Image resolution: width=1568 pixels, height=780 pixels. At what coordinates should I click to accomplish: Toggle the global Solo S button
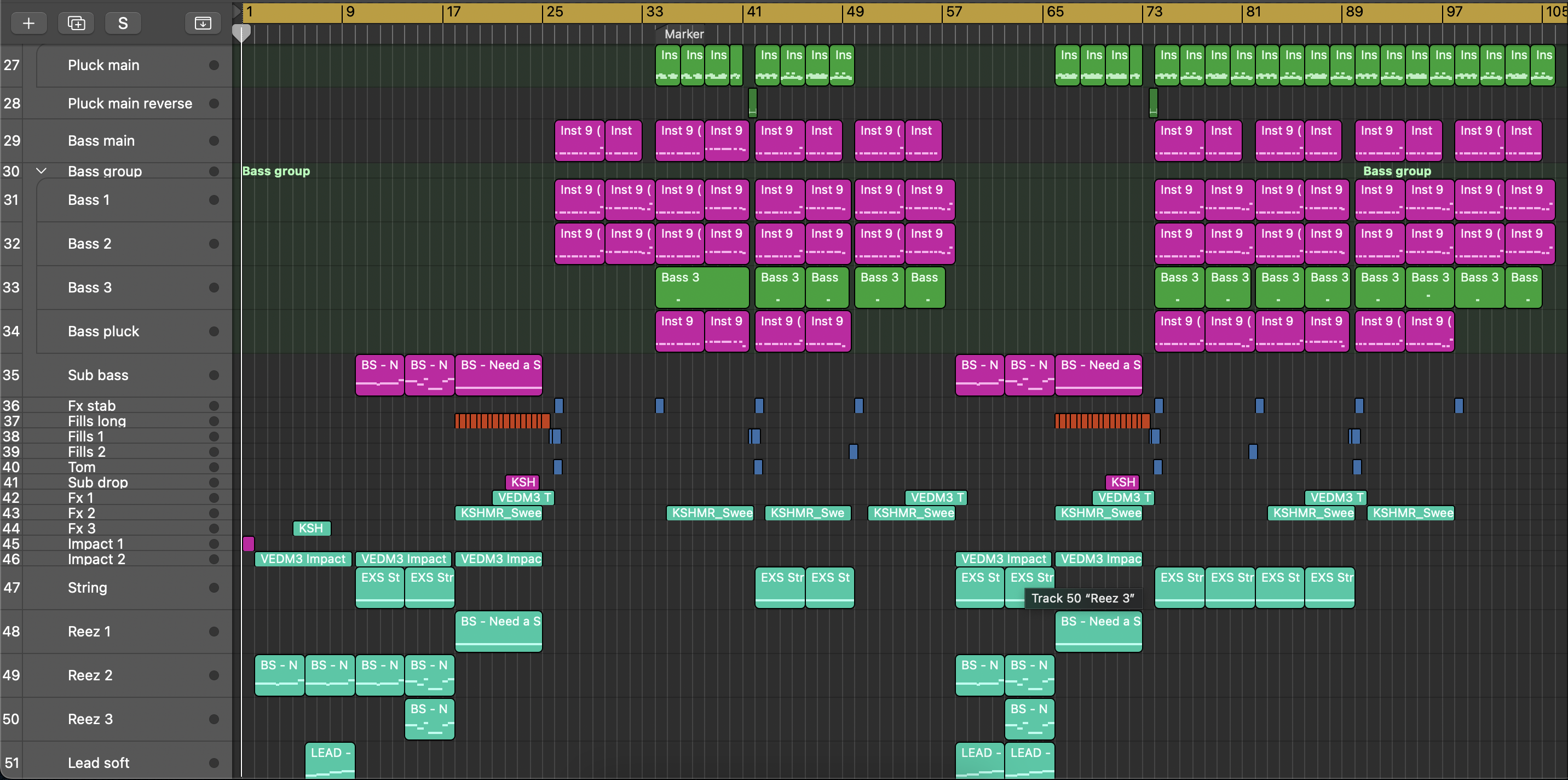pos(123,23)
